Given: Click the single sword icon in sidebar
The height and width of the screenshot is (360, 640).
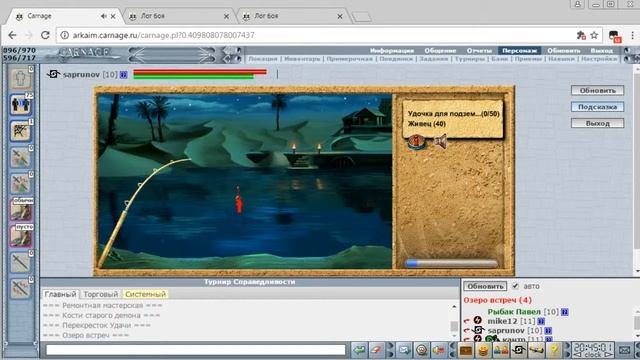Looking at the screenshot, I should point(20,262).
